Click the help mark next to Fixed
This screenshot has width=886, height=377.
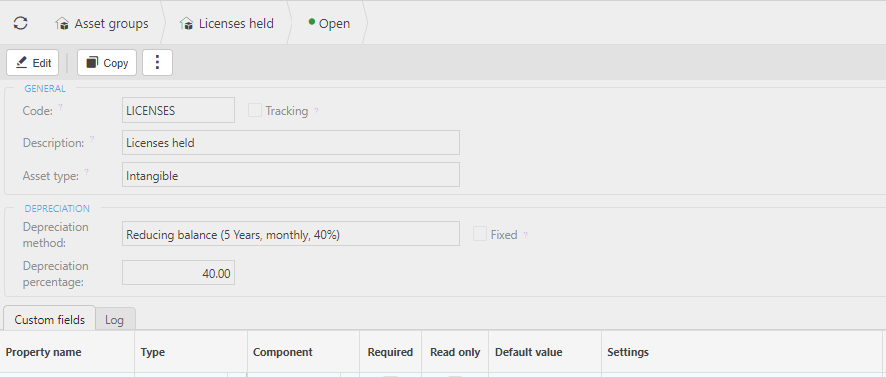[525, 235]
